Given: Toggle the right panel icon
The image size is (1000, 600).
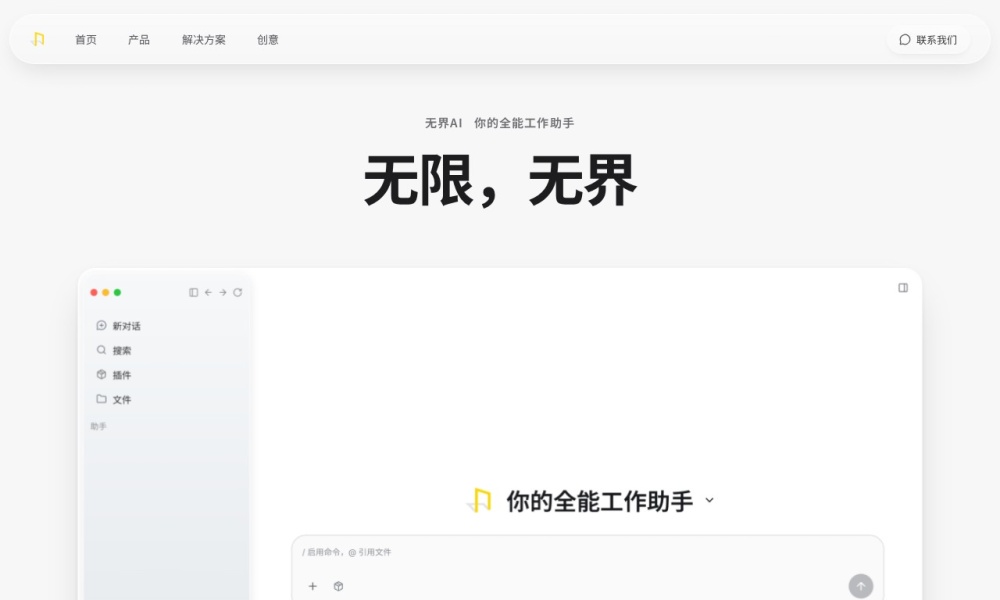Looking at the screenshot, I should [903, 288].
